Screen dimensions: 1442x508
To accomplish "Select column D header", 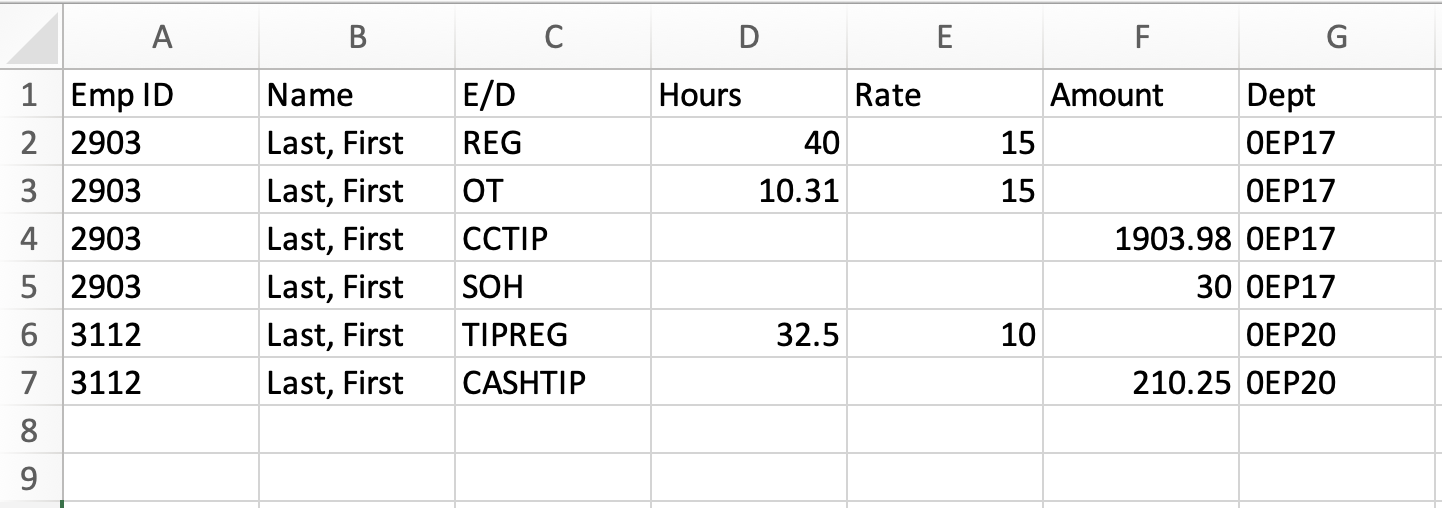I will [x=749, y=38].
